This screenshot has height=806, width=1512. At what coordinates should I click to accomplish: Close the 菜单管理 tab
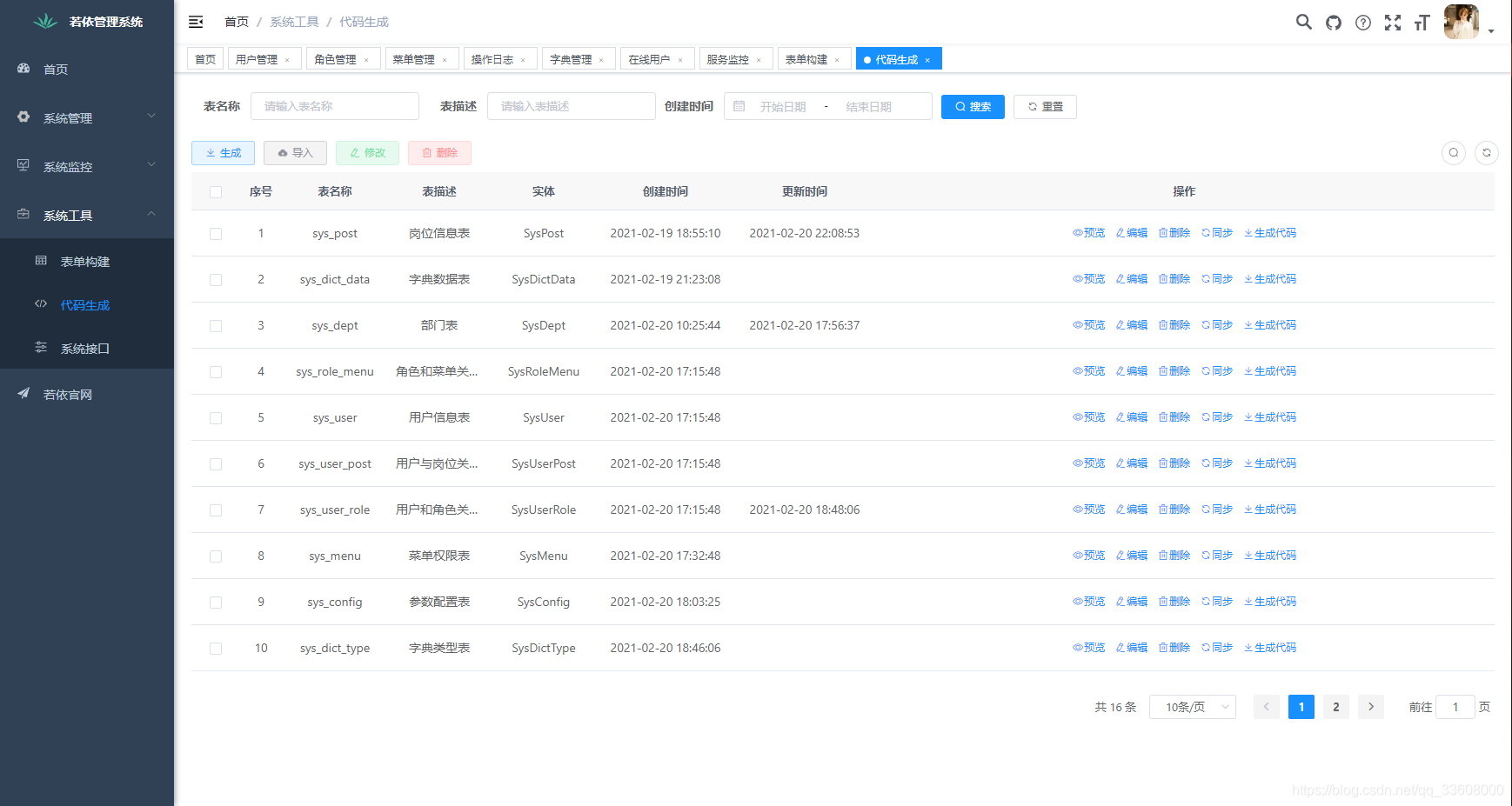pos(445,60)
